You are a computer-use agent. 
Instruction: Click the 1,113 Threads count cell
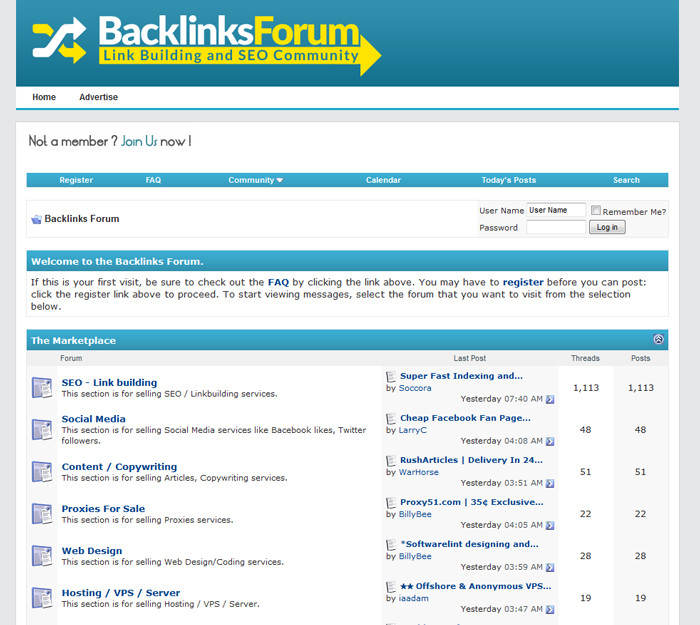(x=586, y=388)
